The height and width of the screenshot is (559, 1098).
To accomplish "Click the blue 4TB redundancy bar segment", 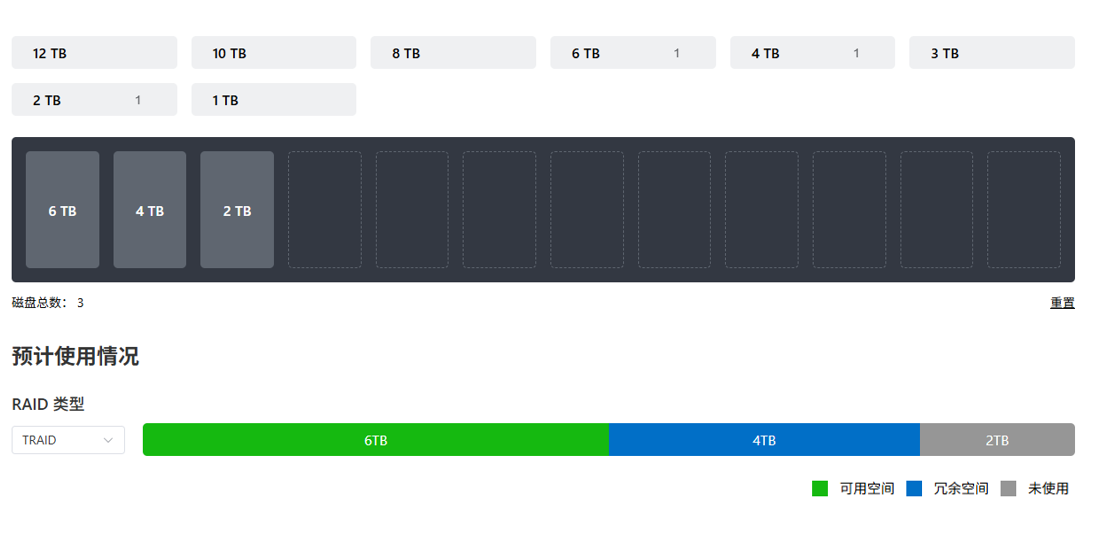I will [x=764, y=440].
